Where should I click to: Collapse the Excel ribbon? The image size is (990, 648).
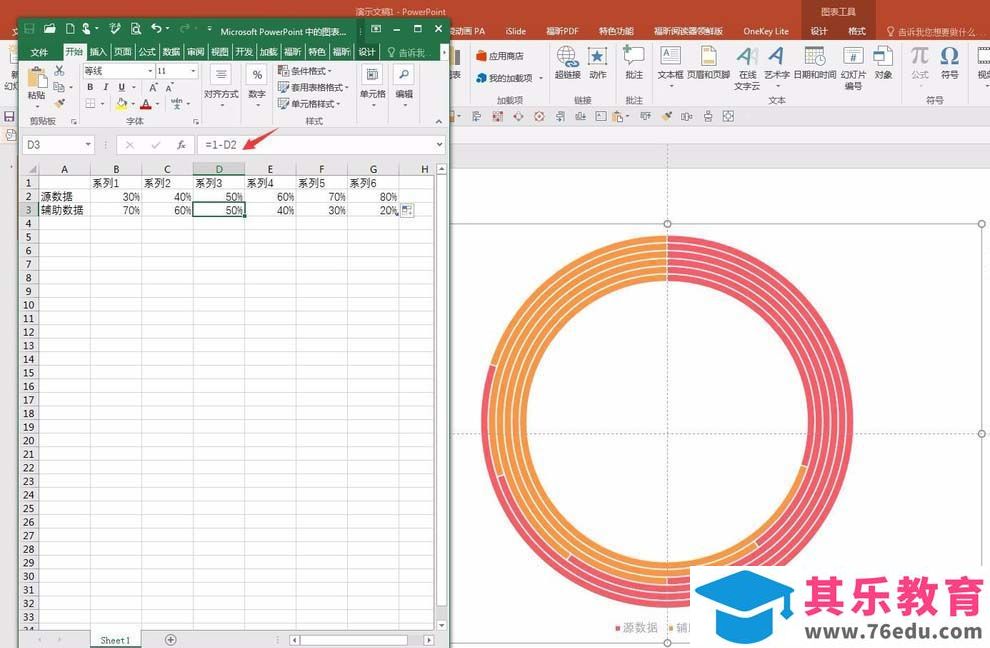point(439,121)
